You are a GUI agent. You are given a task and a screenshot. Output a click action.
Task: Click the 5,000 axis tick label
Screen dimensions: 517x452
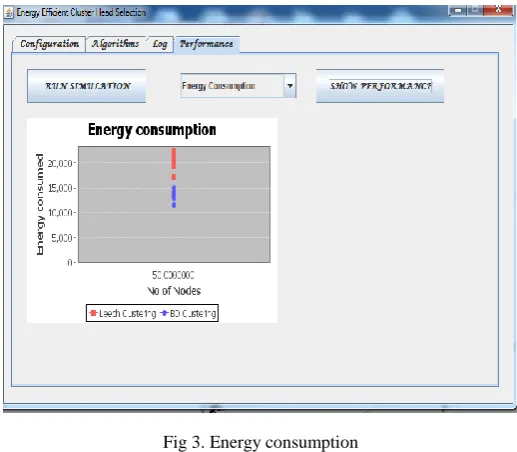[x=62, y=238]
